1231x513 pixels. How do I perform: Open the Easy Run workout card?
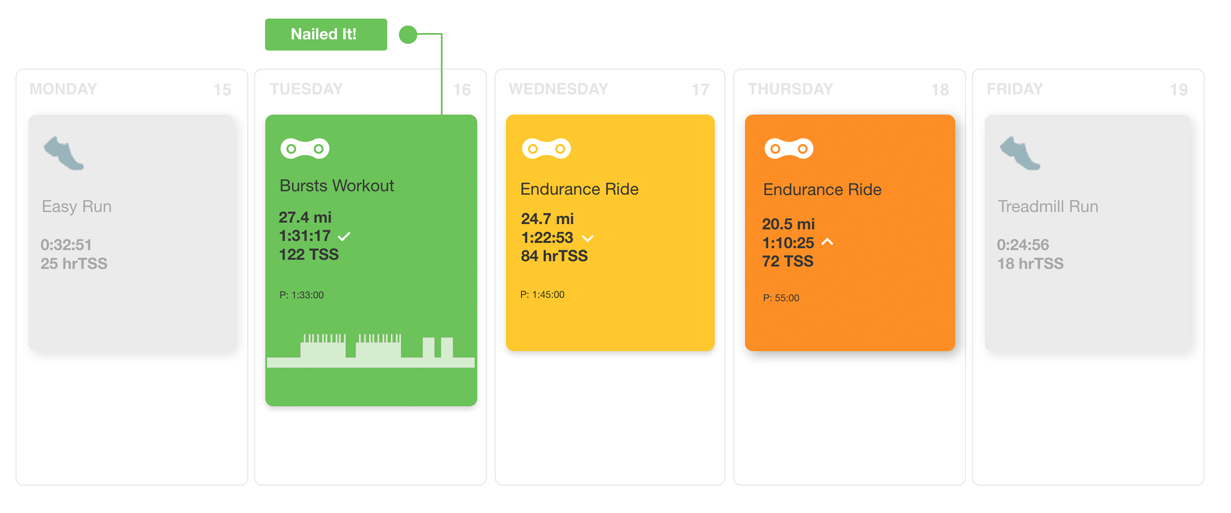pos(132,232)
